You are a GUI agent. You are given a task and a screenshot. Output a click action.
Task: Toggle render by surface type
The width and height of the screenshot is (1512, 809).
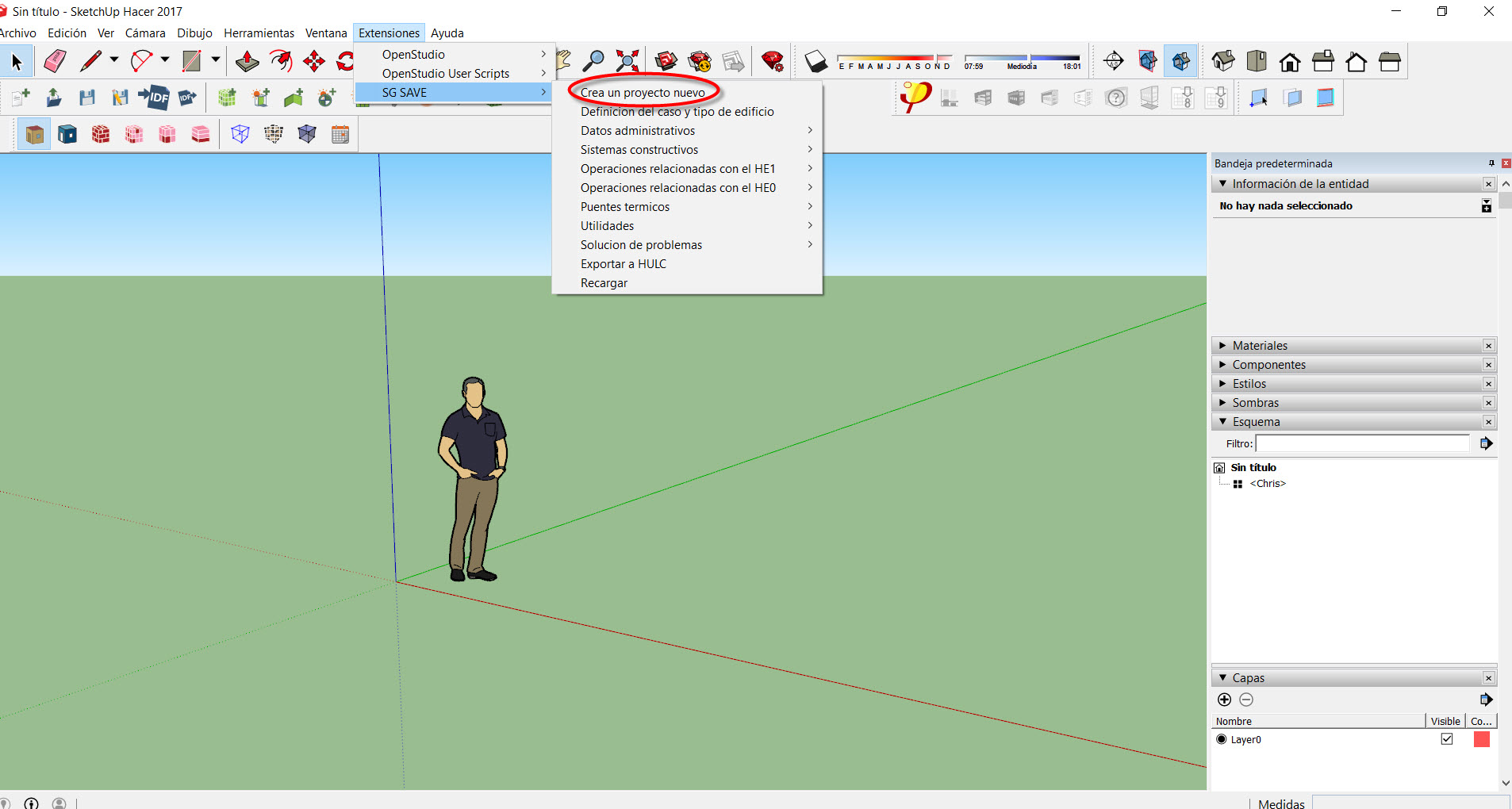point(34,134)
